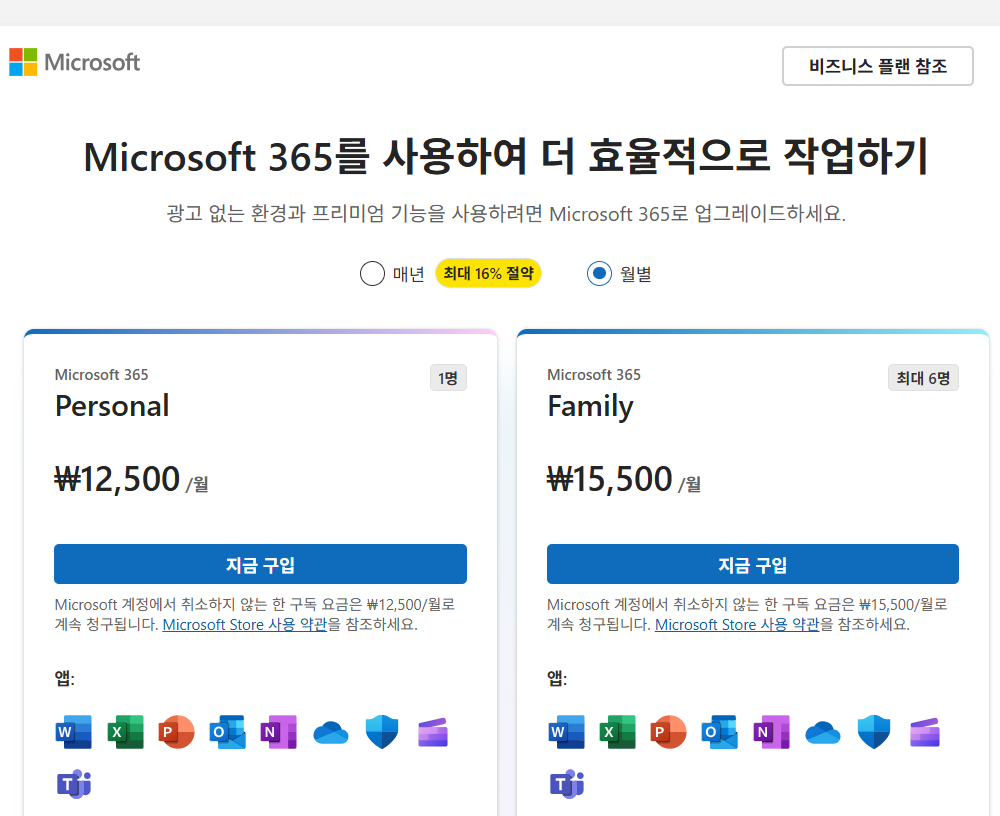
Task: Click OneNote icon in Family plan
Action: tap(771, 732)
